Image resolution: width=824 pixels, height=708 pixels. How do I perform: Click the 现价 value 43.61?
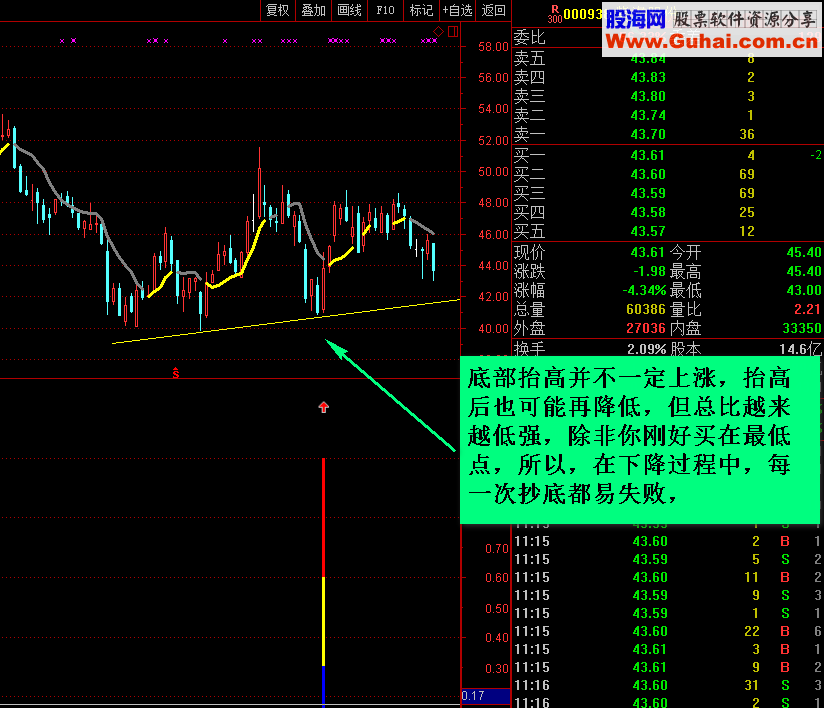click(648, 252)
